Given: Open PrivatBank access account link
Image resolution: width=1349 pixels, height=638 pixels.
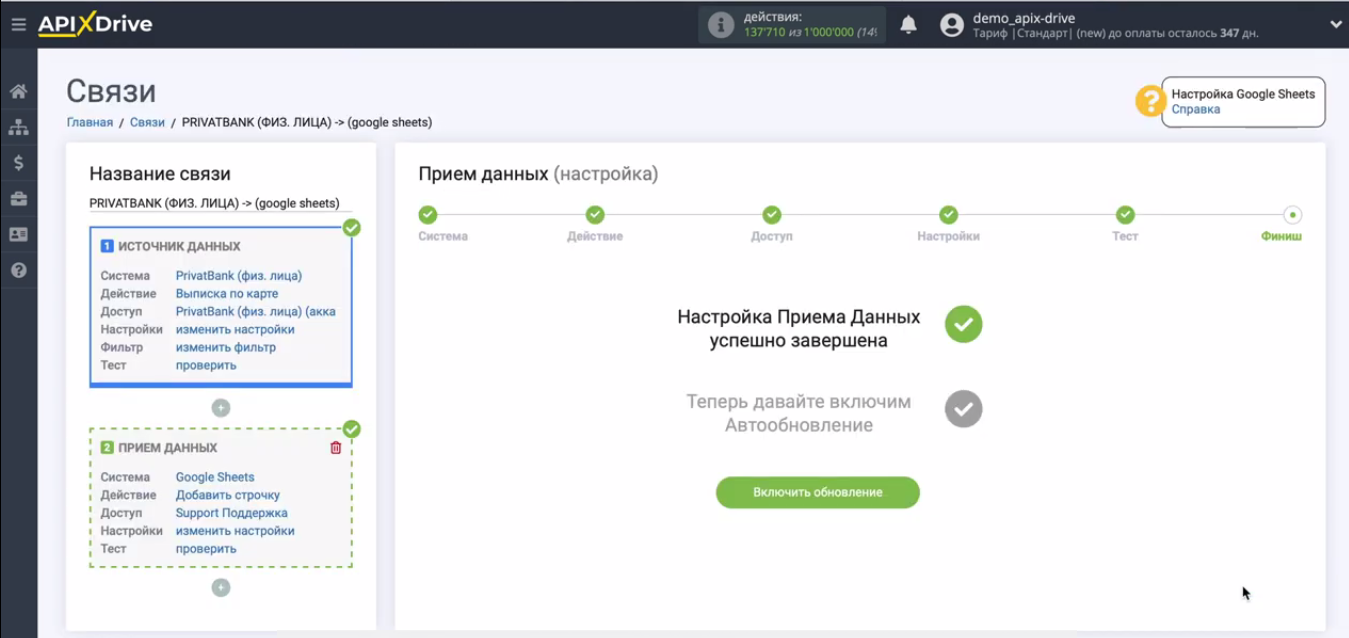Looking at the screenshot, I should pyautogui.click(x=256, y=312).
